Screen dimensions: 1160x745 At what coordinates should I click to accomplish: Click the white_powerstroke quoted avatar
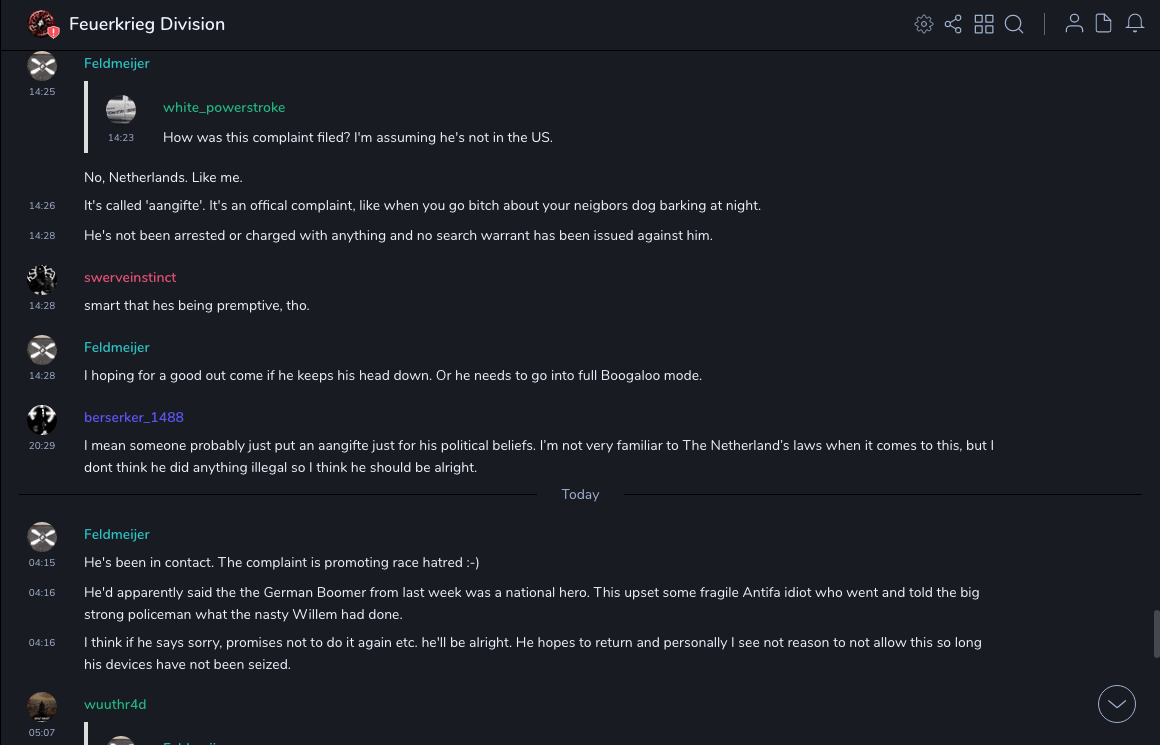[121, 109]
